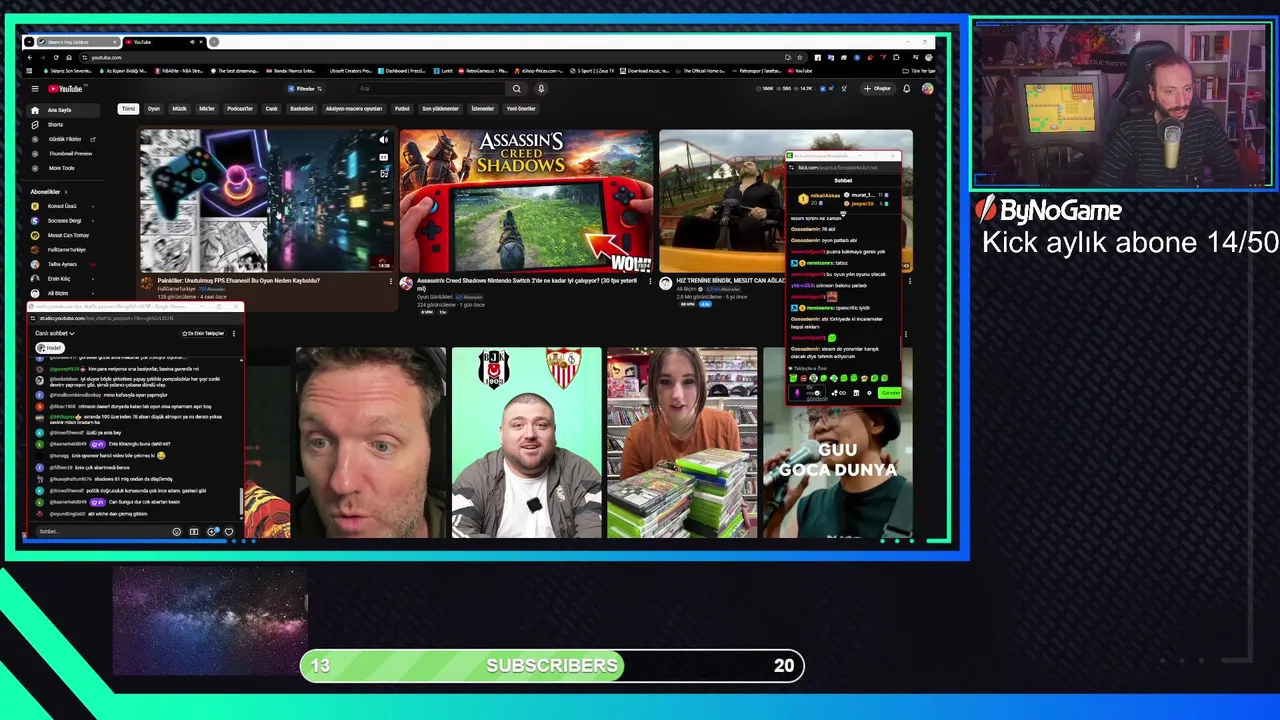
Task: Click the heart reaction icon in chat
Action: (229, 532)
